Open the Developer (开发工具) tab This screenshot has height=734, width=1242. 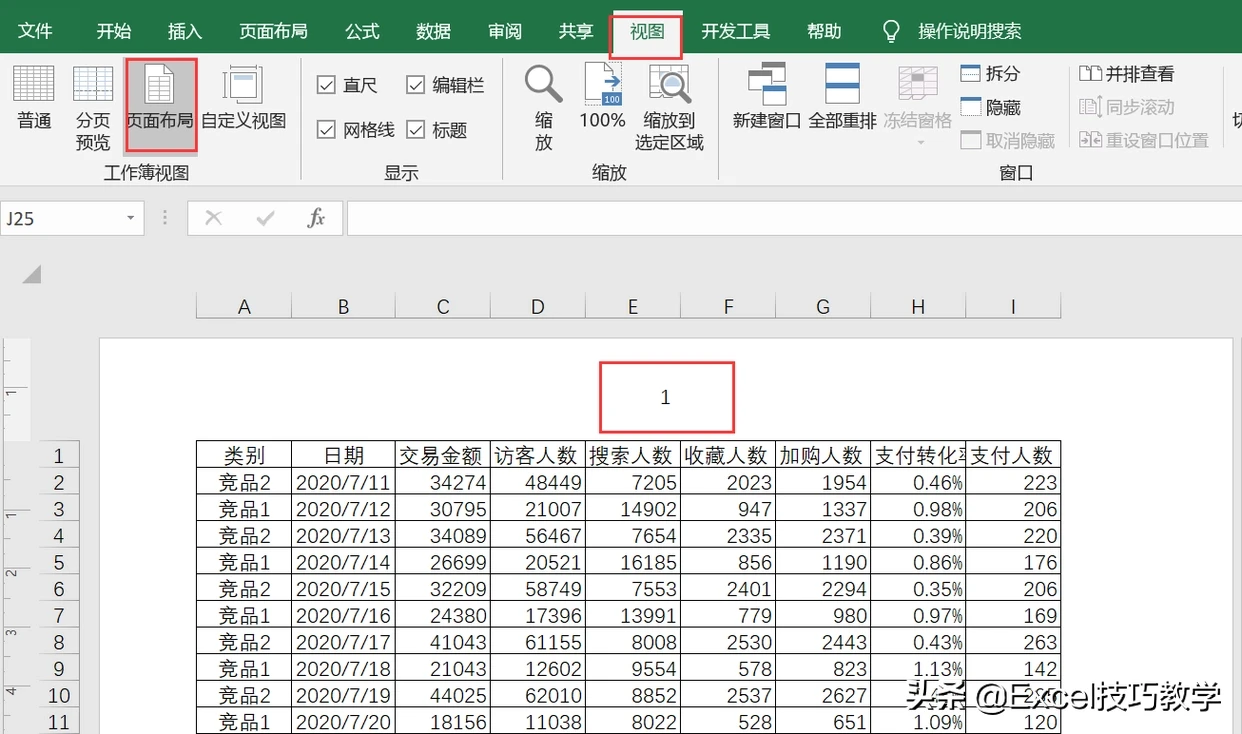pyautogui.click(x=736, y=31)
